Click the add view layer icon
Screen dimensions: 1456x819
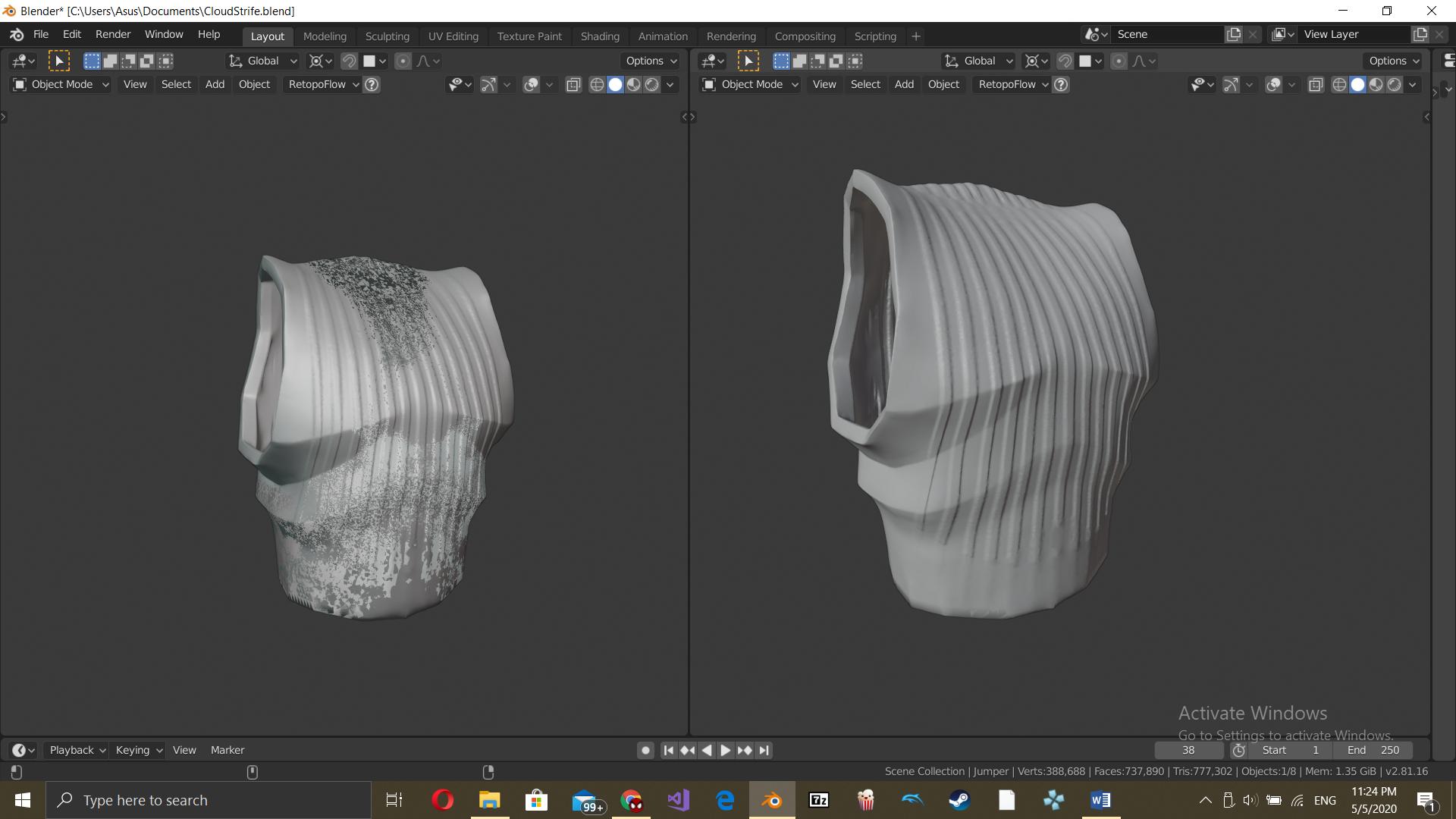(x=1420, y=34)
